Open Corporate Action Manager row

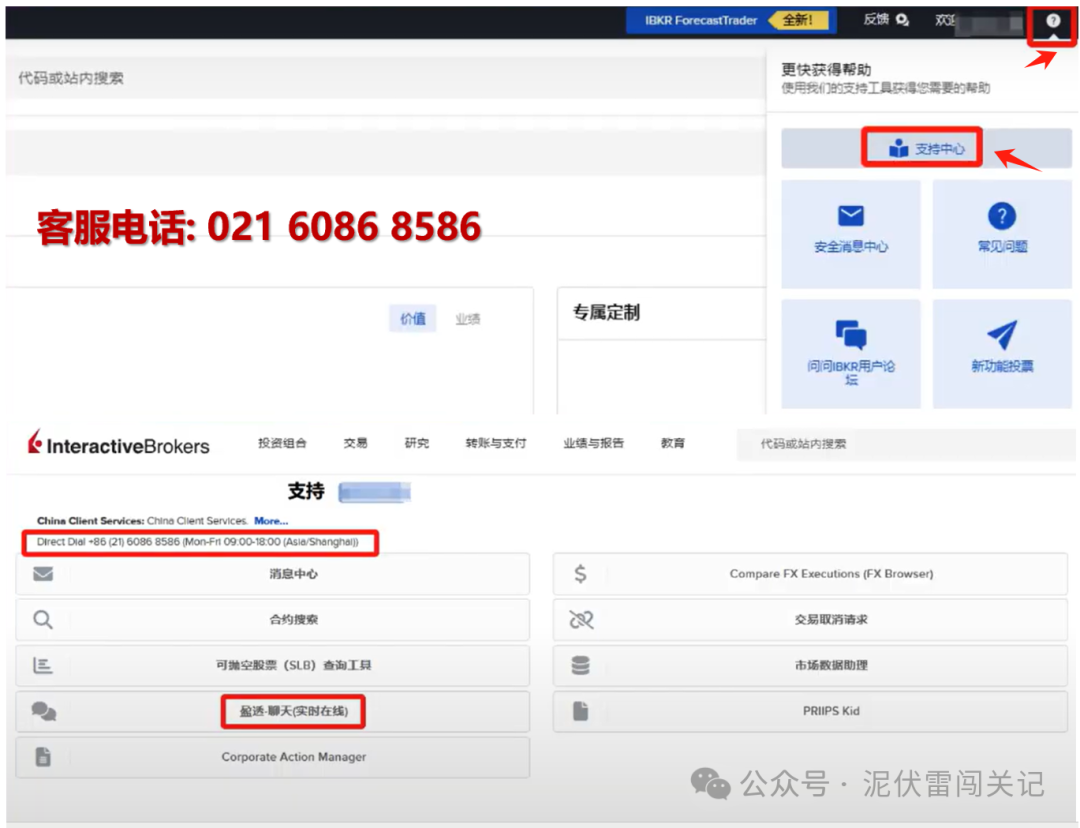click(273, 757)
